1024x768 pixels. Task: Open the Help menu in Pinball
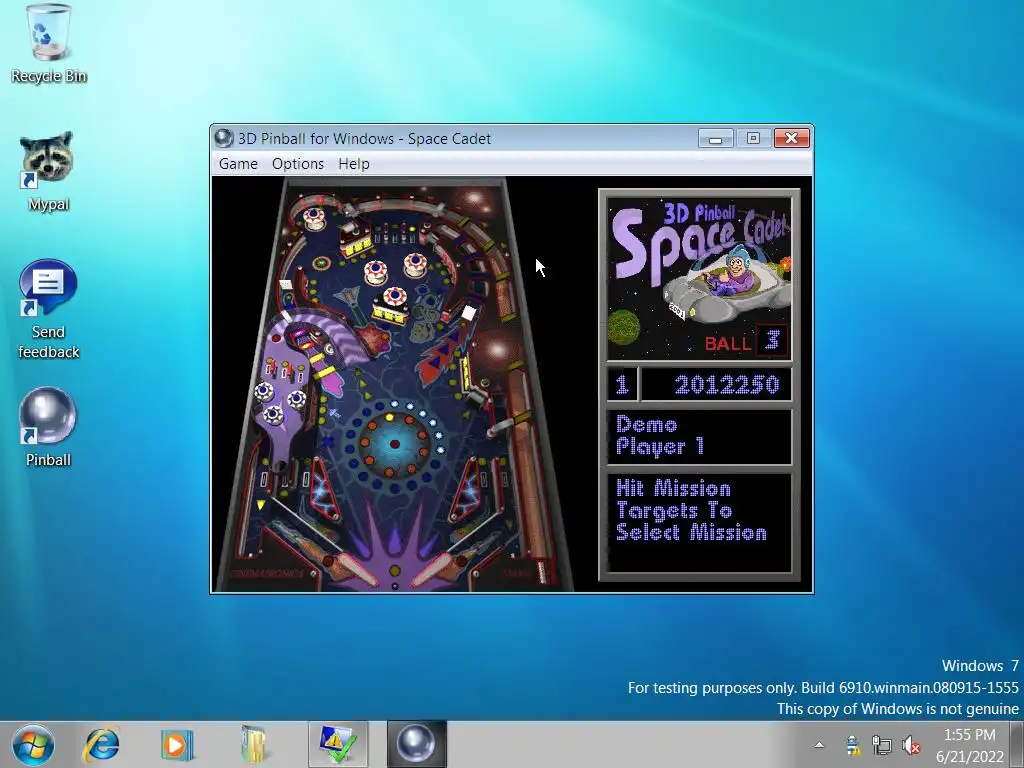(x=354, y=164)
